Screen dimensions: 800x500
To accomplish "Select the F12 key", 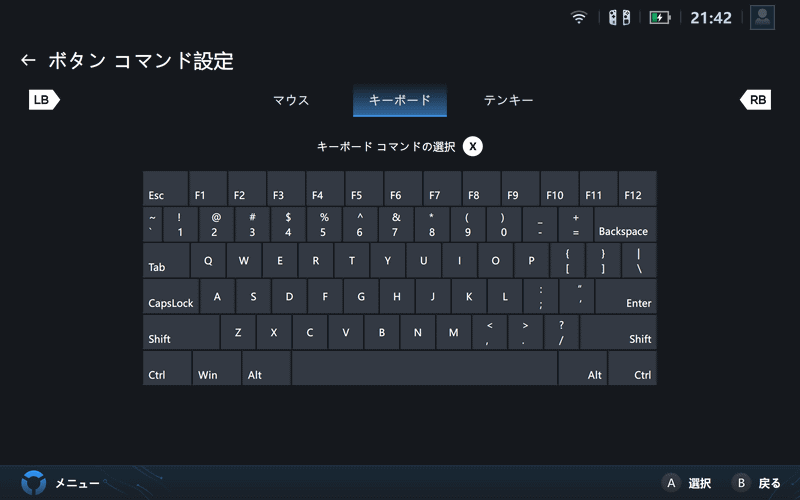I will (637, 188).
